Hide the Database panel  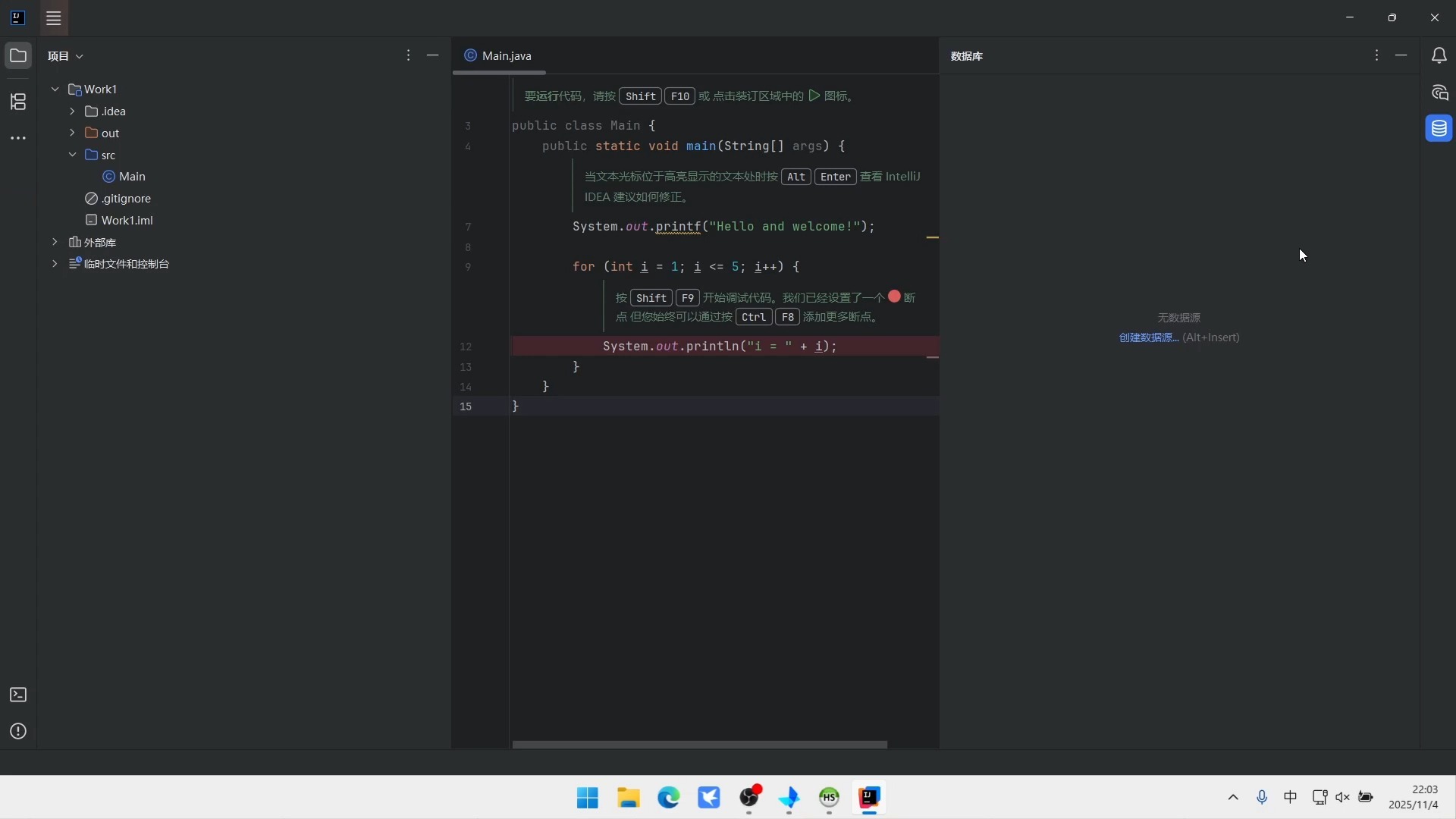click(x=1401, y=55)
